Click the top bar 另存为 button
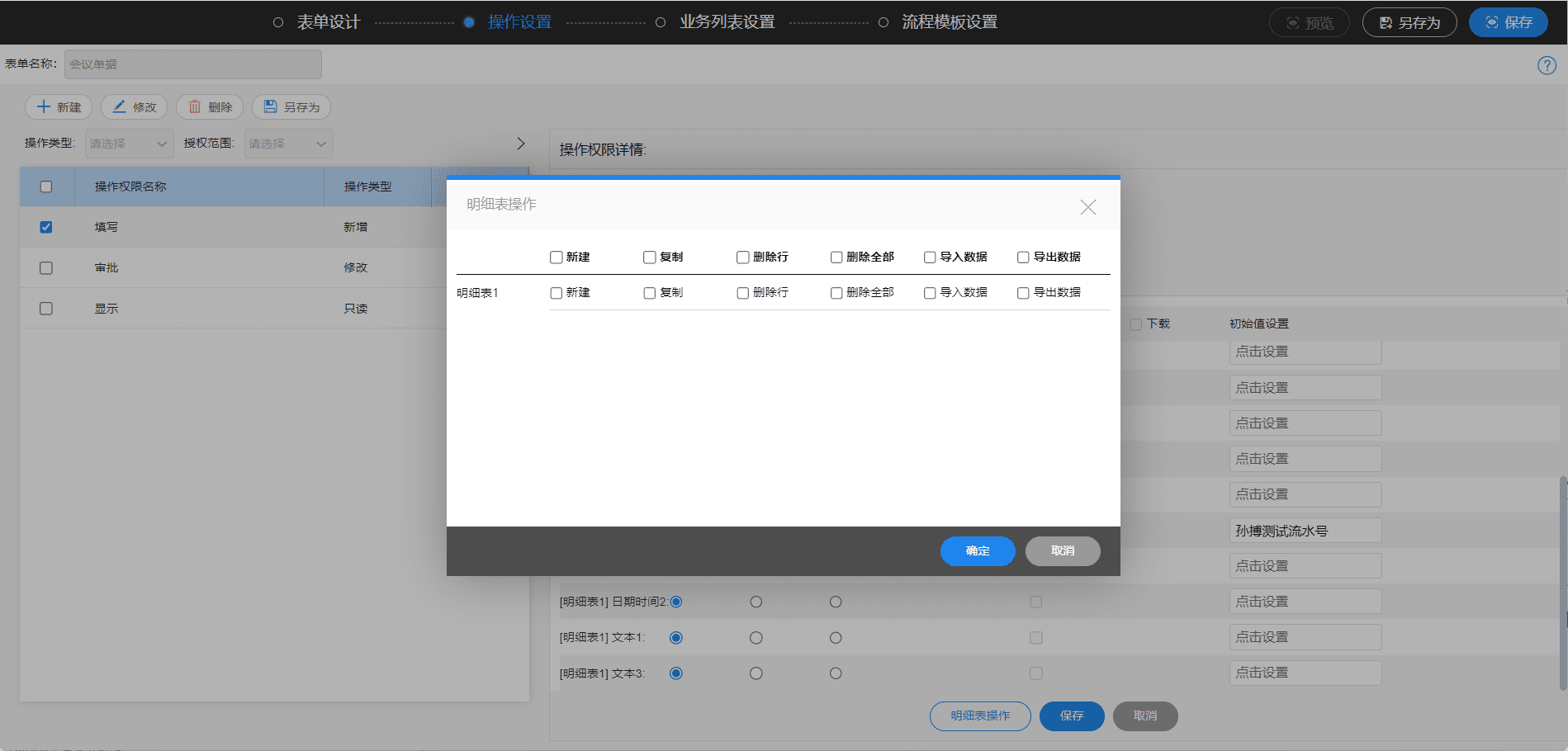1568x751 pixels. click(1409, 22)
